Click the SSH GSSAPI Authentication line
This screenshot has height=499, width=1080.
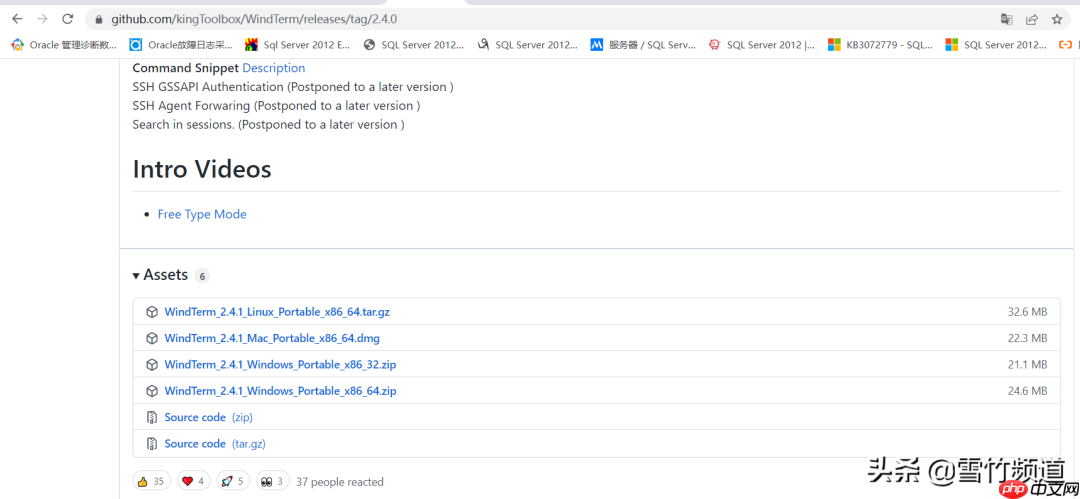point(293,87)
